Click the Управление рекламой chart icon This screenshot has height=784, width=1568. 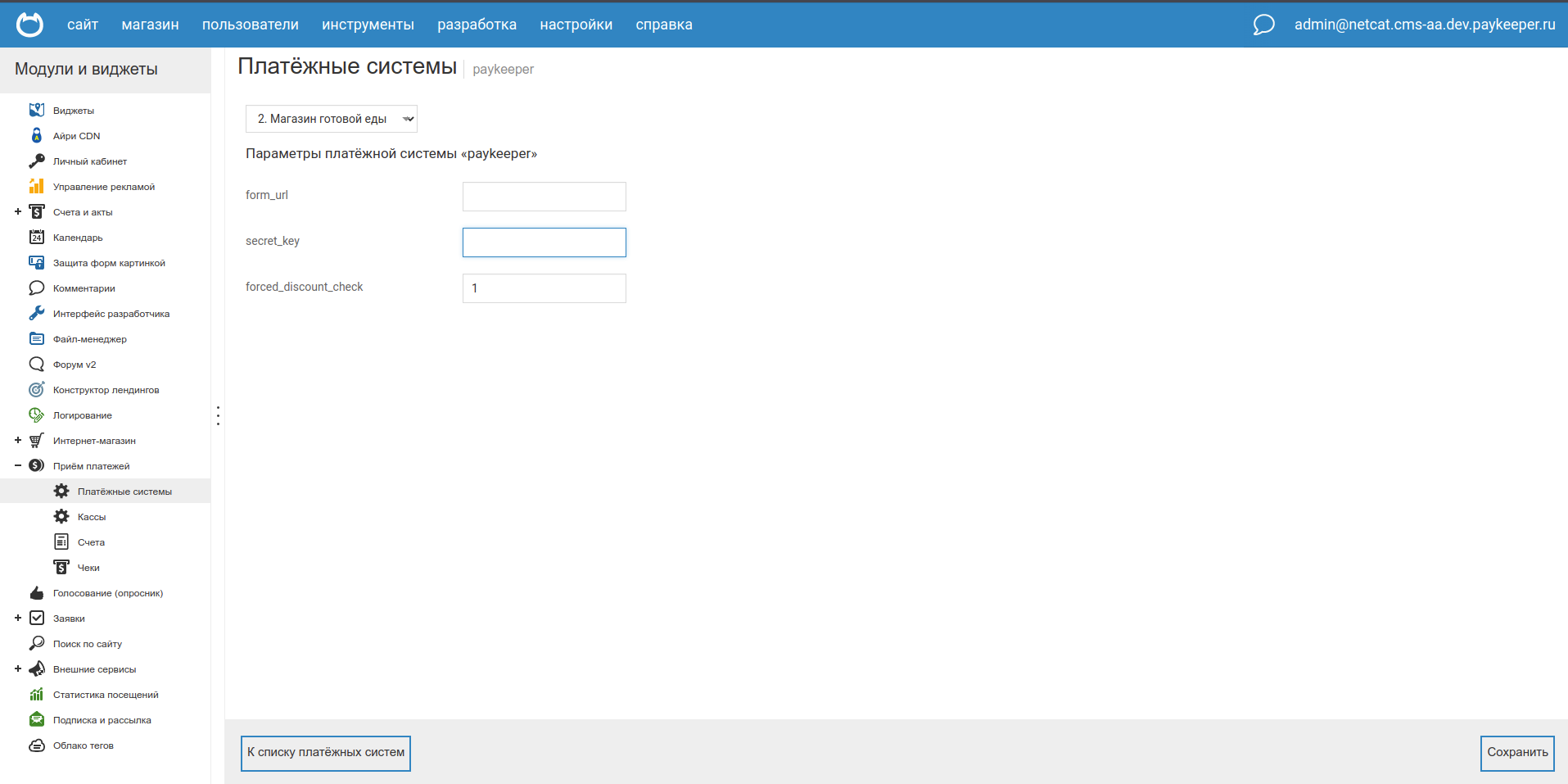pyautogui.click(x=37, y=186)
